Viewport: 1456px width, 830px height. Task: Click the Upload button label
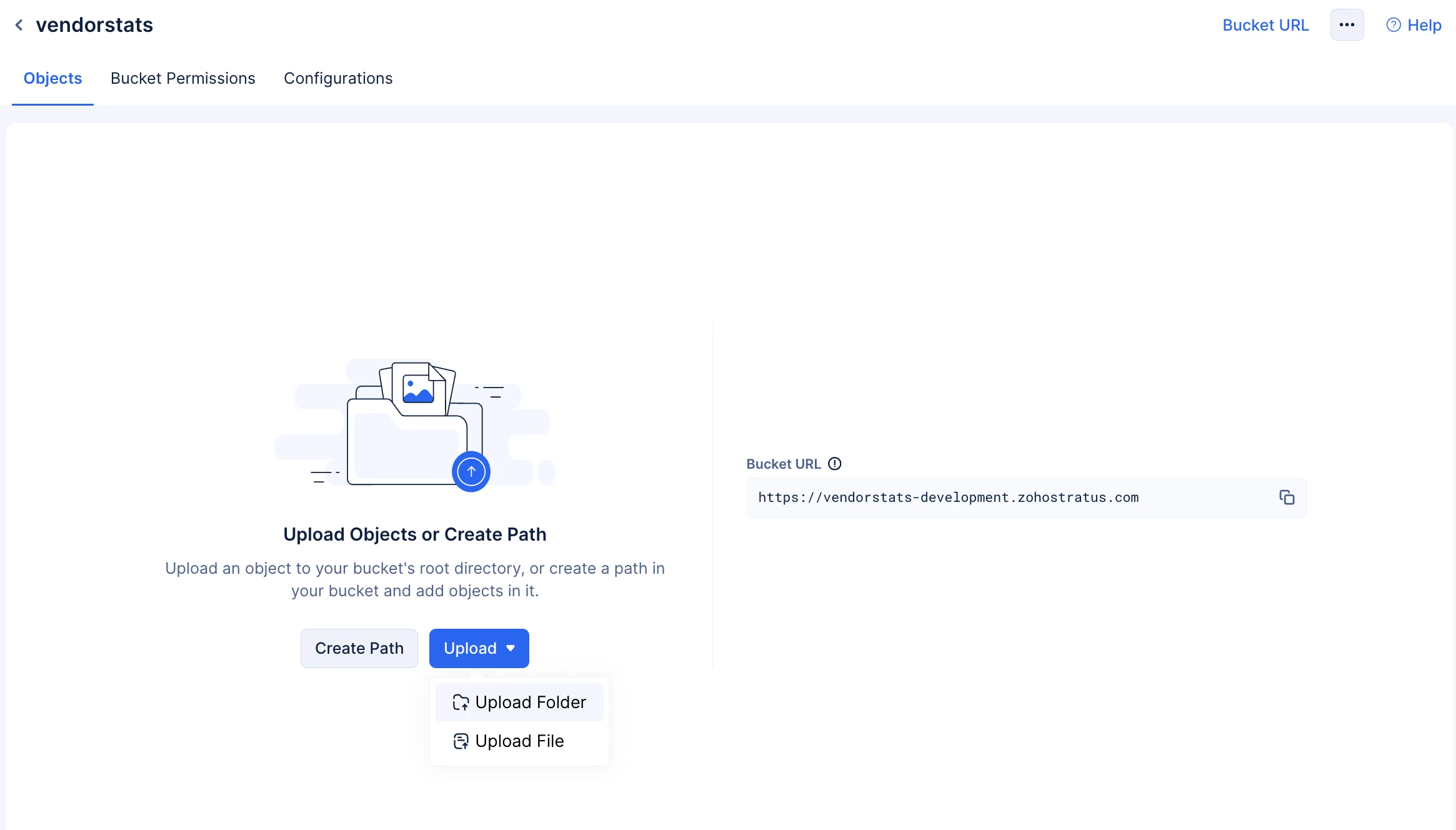coord(470,648)
